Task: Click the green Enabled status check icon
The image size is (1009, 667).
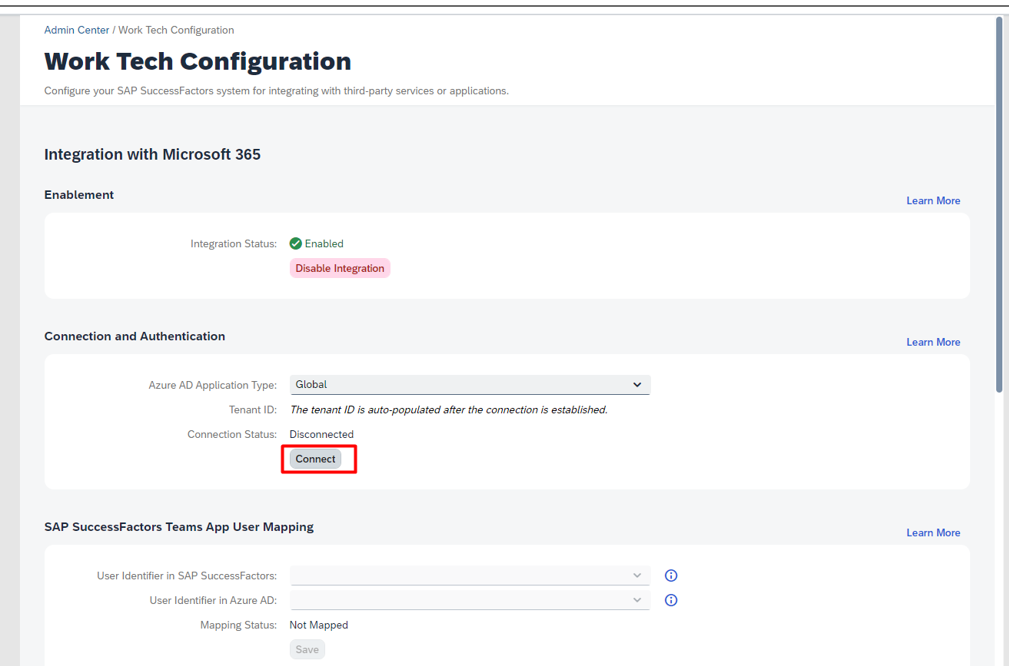Action: 295,244
